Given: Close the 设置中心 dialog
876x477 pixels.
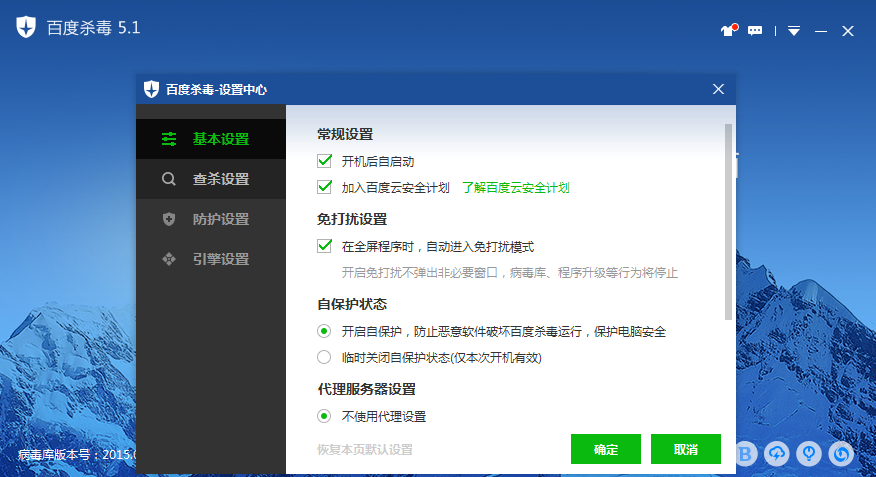Looking at the screenshot, I should click(x=718, y=89).
